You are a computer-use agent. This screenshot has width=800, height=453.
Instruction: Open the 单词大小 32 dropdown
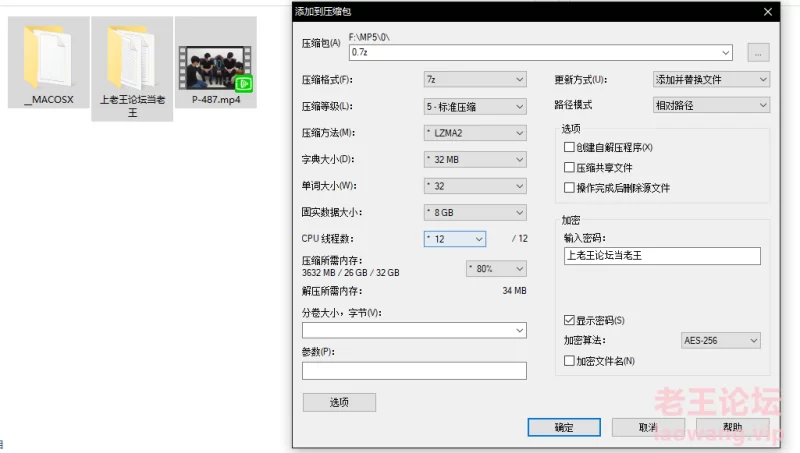(475, 186)
